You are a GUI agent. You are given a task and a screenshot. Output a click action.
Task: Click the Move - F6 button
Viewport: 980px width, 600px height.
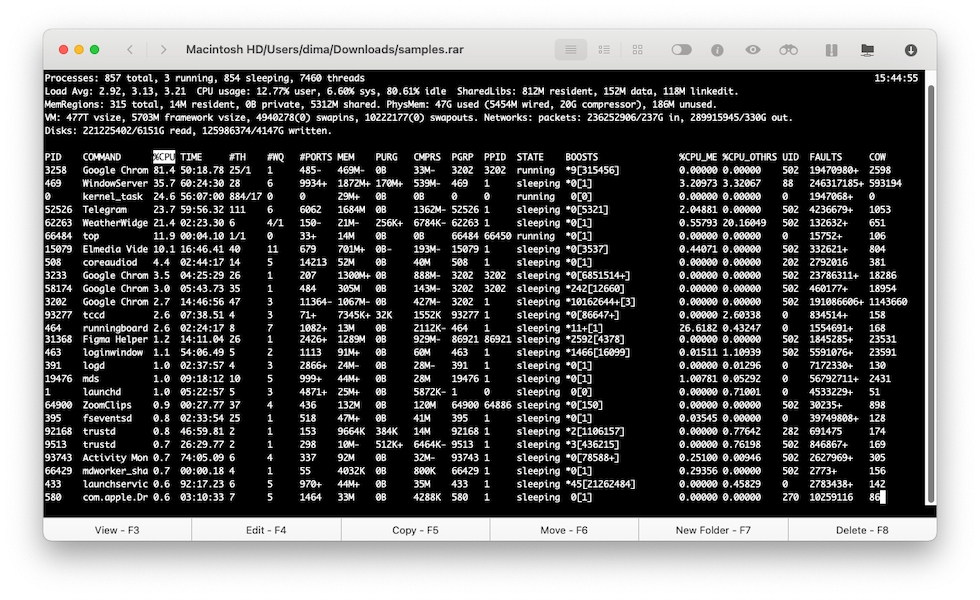tap(564, 530)
